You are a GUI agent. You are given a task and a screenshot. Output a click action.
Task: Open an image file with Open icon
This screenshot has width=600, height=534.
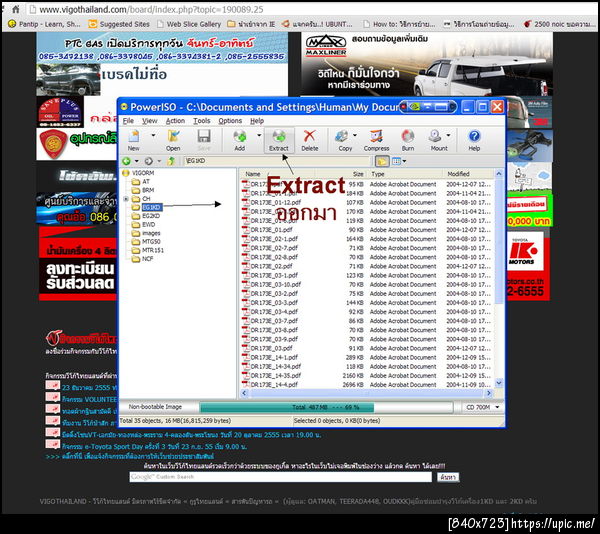click(x=173, y=137)
